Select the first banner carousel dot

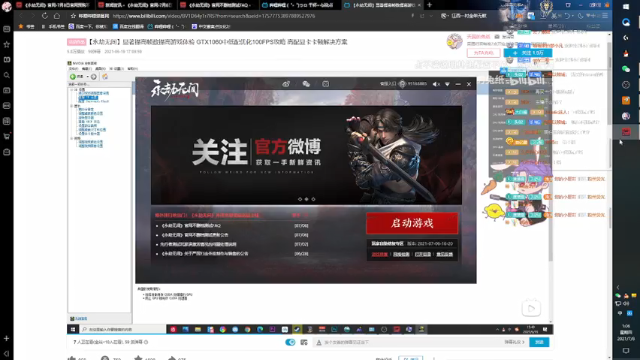pyautogui.click(x=300, y=199)
